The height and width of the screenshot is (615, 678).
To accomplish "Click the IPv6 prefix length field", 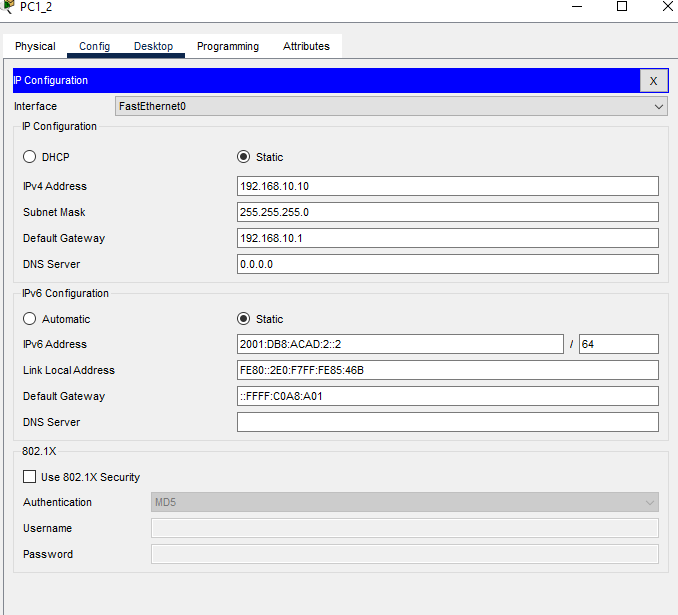I will [618, 344].
